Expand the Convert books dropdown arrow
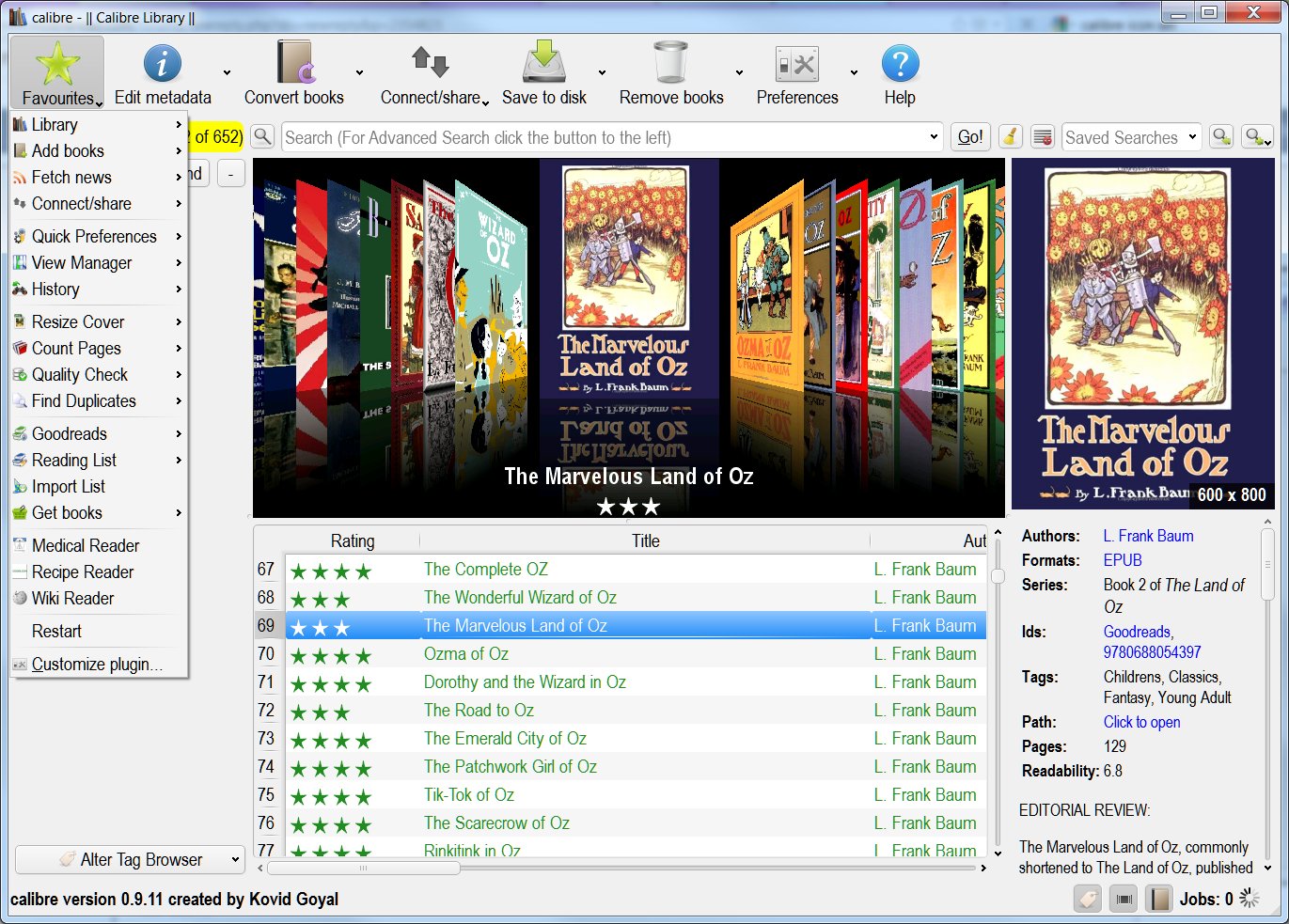Image resolution: width=1289 pixels, height=924 pixels. (x=359, y=72)
